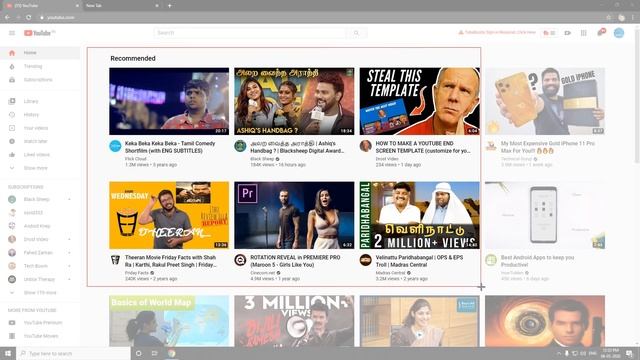Click the Cinecom.net channel avatar

click(240, 260)
